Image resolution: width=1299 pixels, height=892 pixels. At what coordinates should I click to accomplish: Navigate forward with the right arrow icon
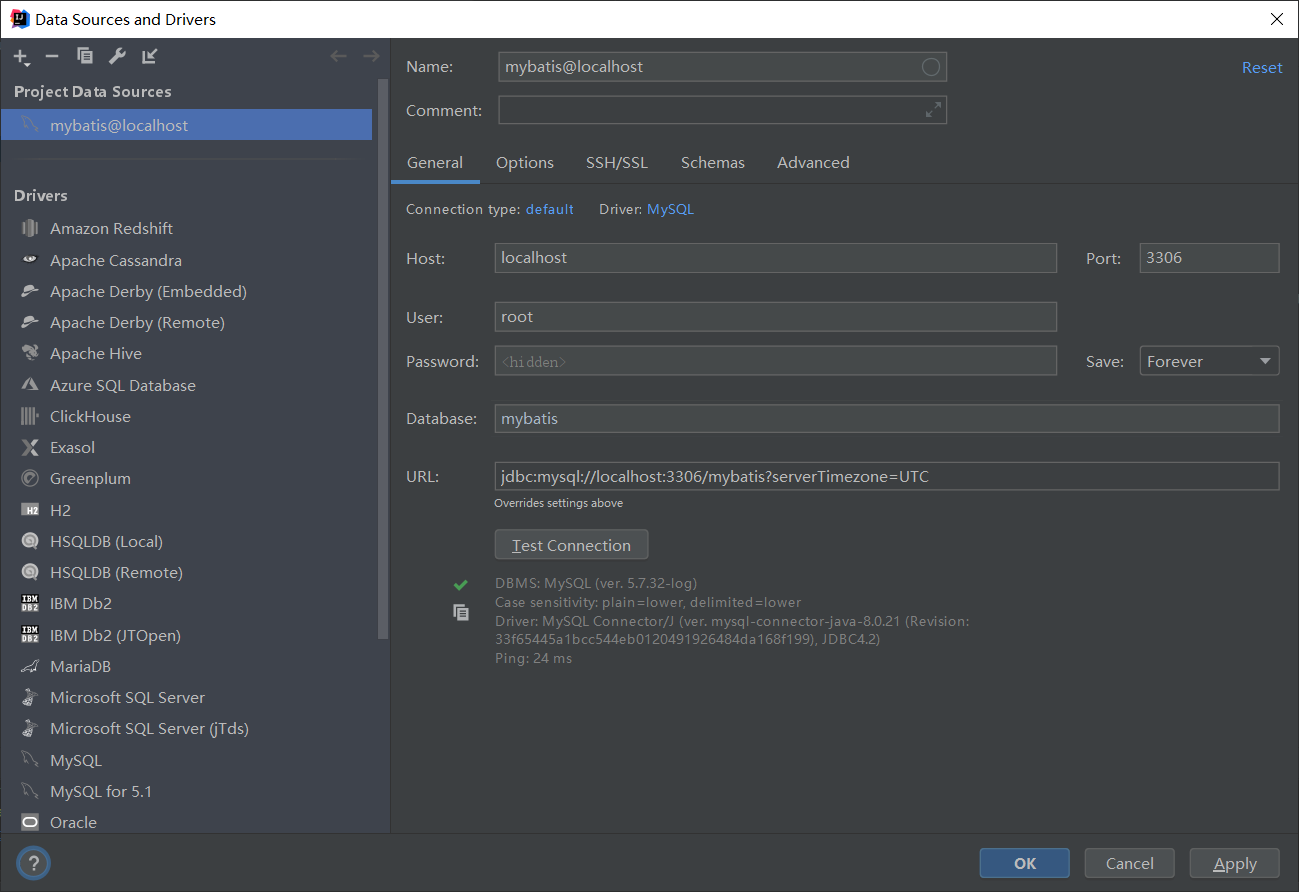[x=371, y=56]
